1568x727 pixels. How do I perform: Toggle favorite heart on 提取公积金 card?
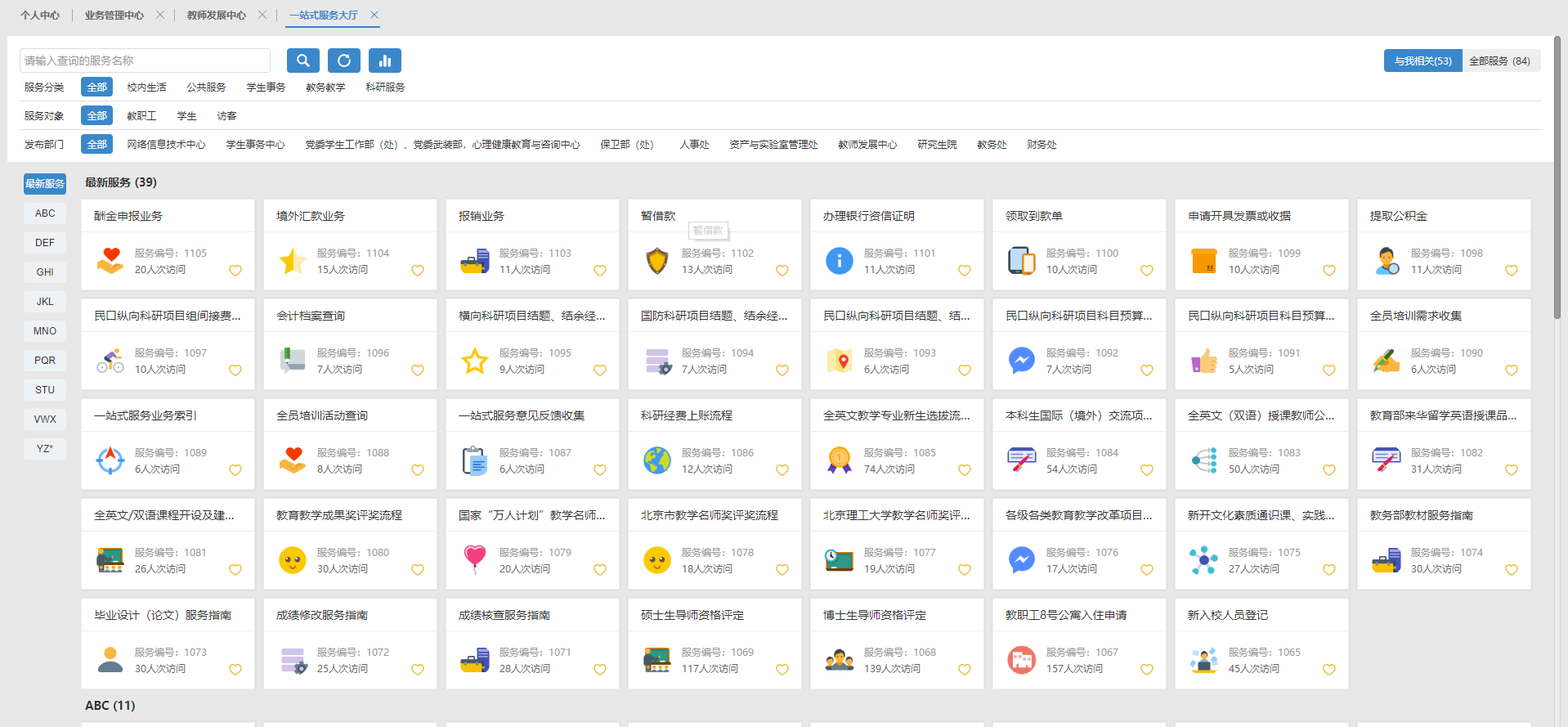pos(1511,271)
